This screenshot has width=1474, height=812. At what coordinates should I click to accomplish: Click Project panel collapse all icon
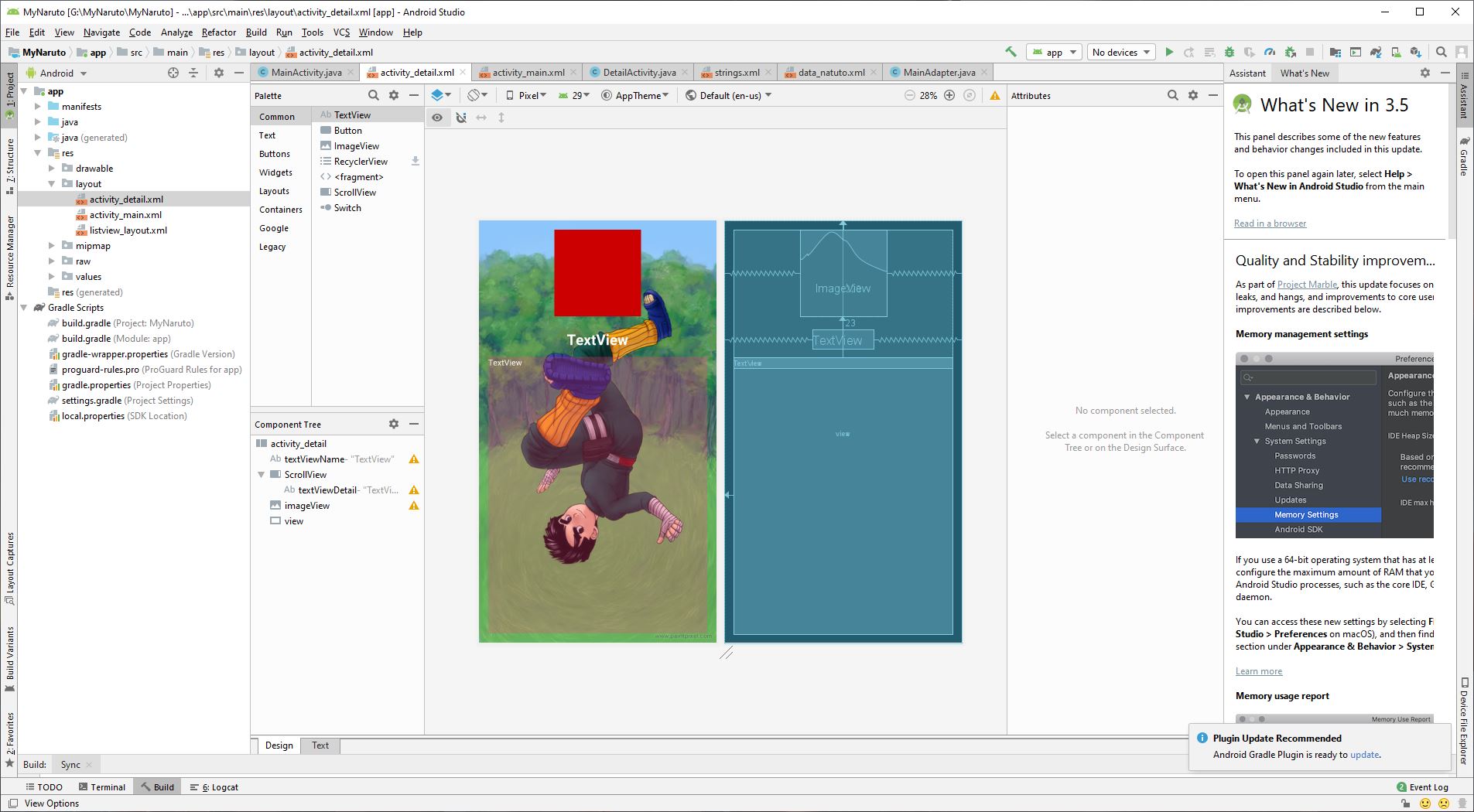193,73
